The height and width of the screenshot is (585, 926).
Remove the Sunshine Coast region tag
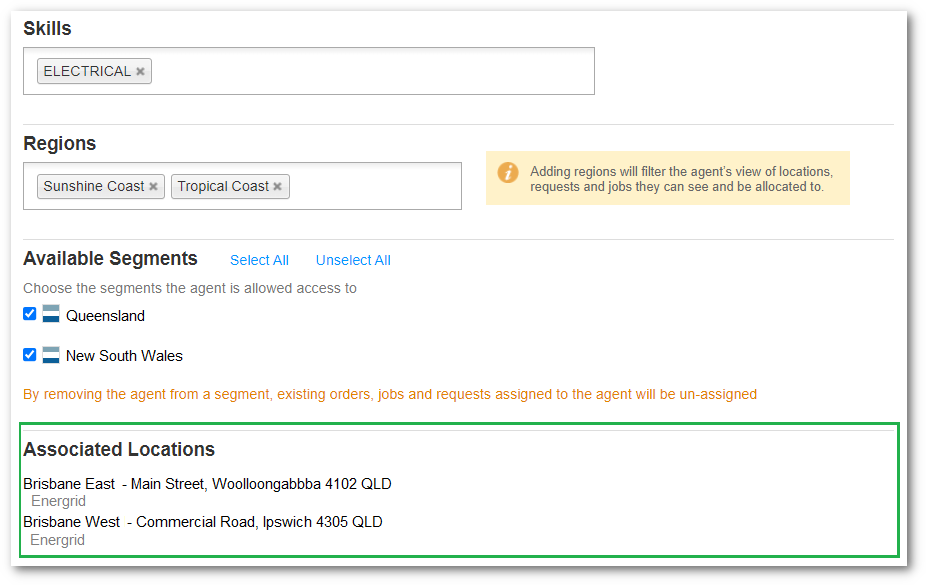click(x=153, y=187)
